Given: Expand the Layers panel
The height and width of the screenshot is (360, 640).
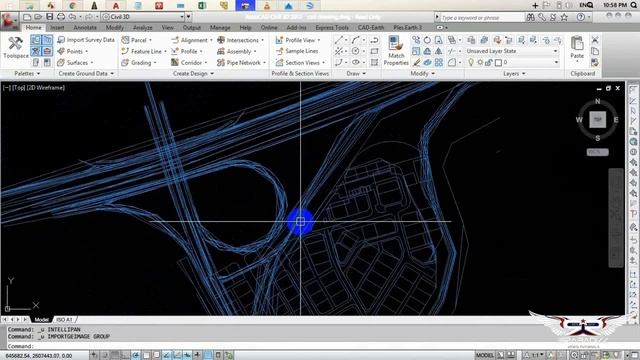Looking at the screenshot, I should (514, 73).
